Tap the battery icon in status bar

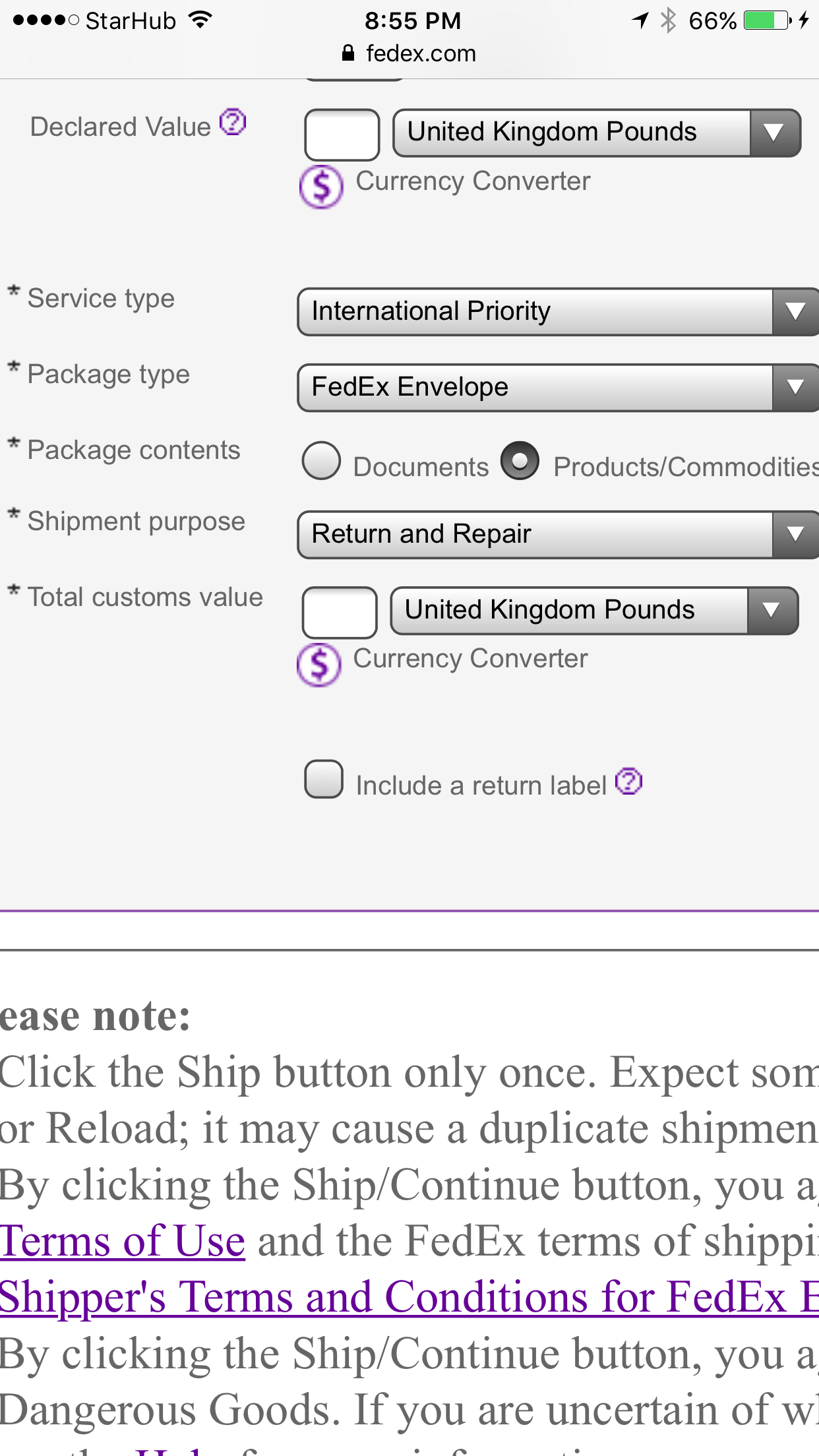point(768,20)
